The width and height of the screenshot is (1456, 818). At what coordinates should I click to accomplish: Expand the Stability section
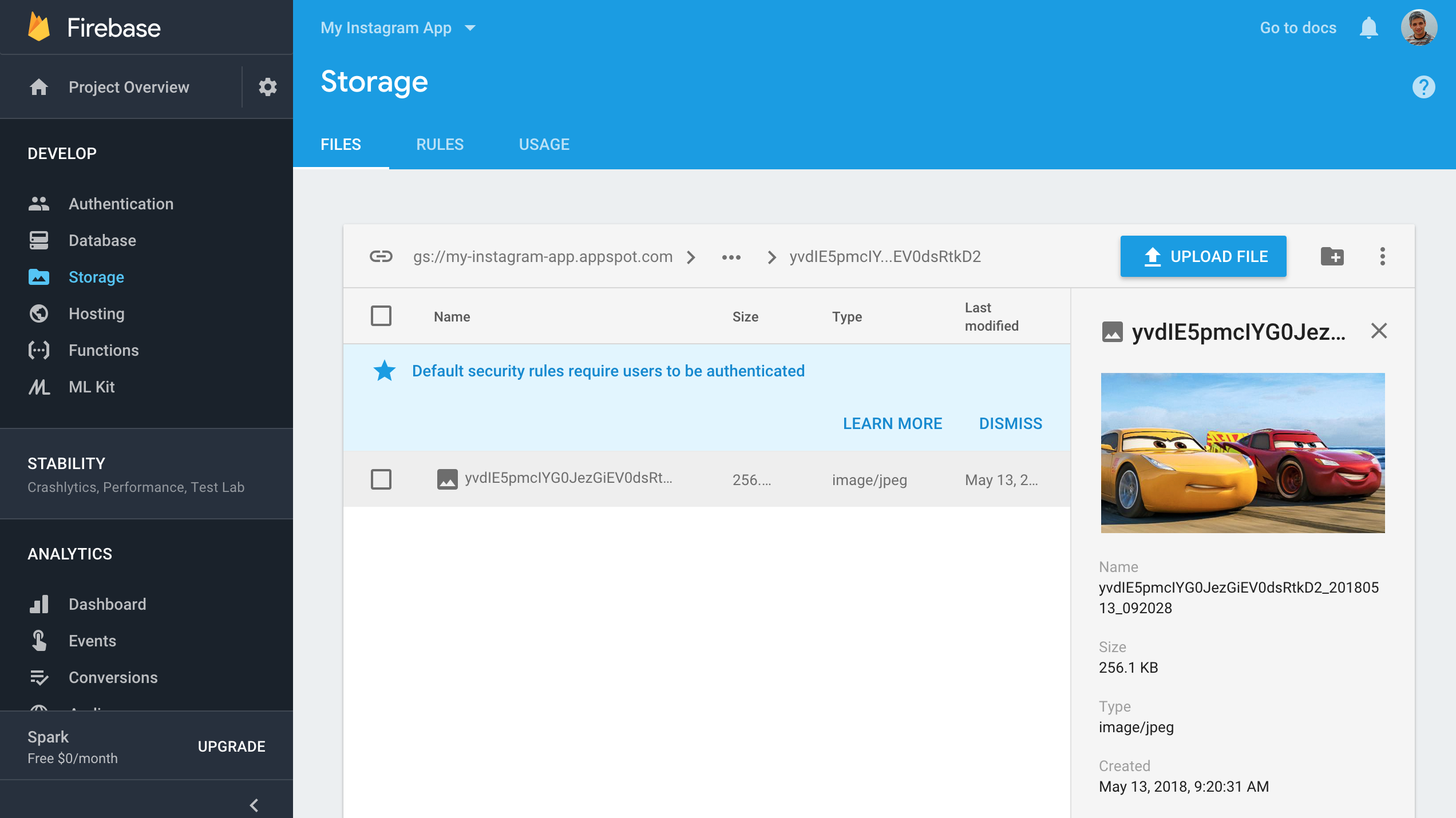coord(147,474)
